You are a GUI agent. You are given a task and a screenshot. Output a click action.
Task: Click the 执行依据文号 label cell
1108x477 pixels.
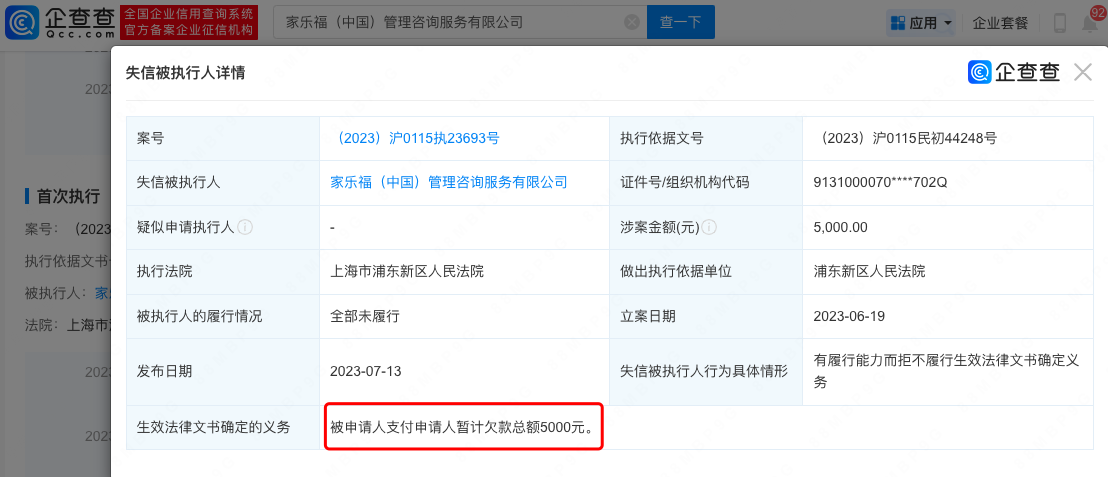pyautogui.click(x=705, y=139)
